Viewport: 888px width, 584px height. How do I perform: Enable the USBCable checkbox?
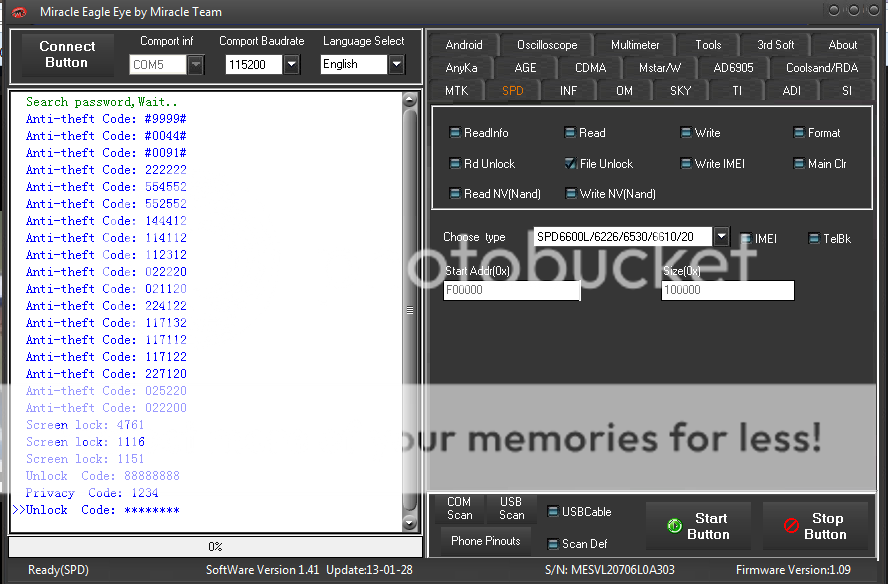point(553,511)
